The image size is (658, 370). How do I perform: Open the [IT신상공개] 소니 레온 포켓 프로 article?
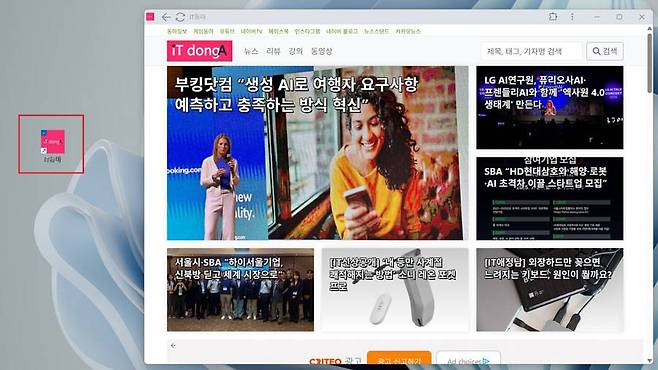click(395, 289)
